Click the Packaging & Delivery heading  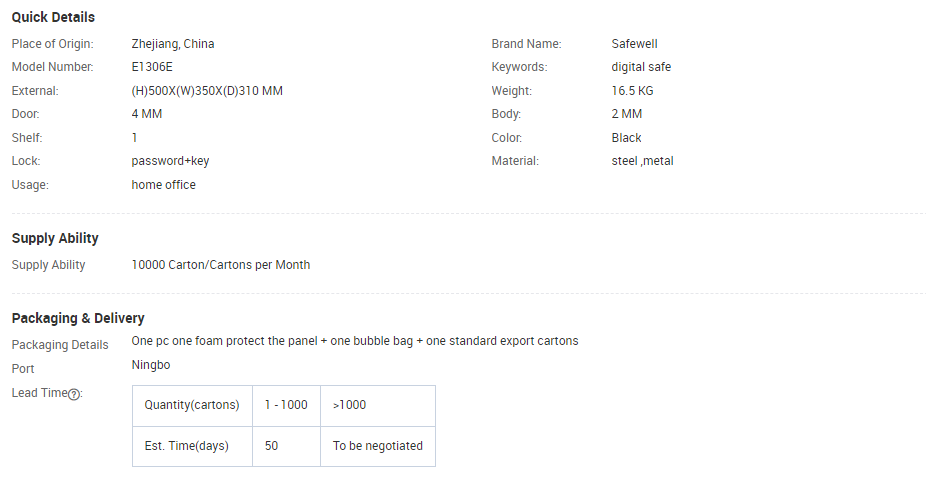coord(78,318)
